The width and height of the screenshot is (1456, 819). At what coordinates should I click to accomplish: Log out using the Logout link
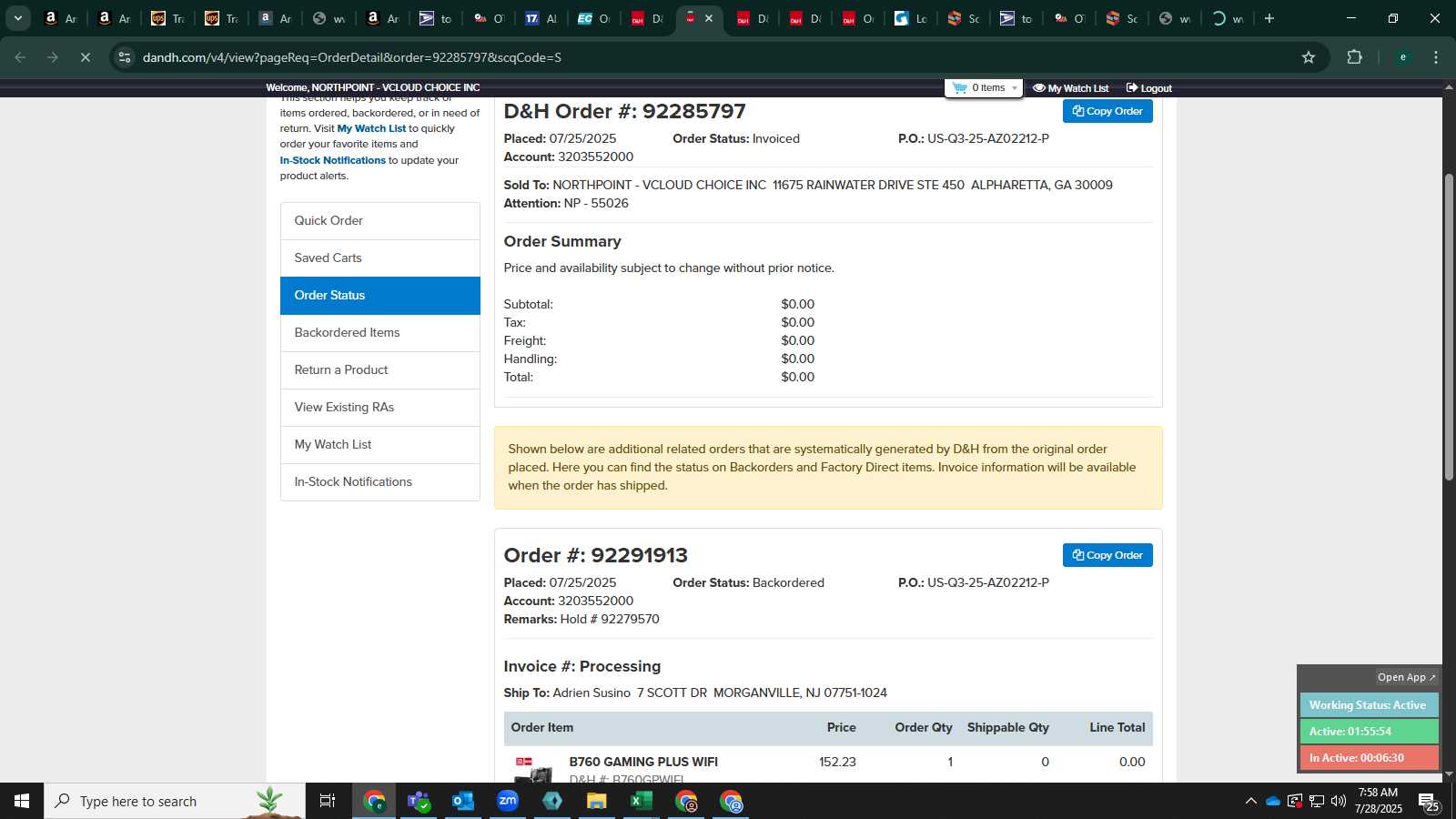[x=1148, y=88]
